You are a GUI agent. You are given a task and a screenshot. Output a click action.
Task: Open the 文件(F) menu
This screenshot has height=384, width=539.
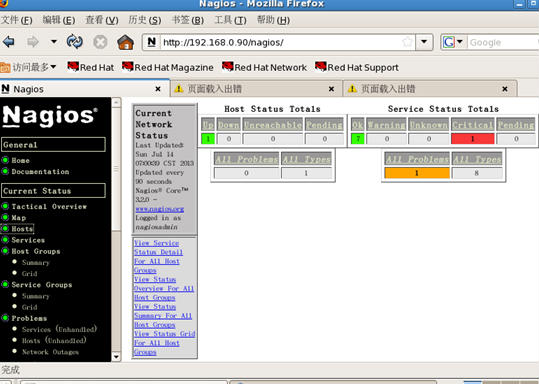pos(16,20)
